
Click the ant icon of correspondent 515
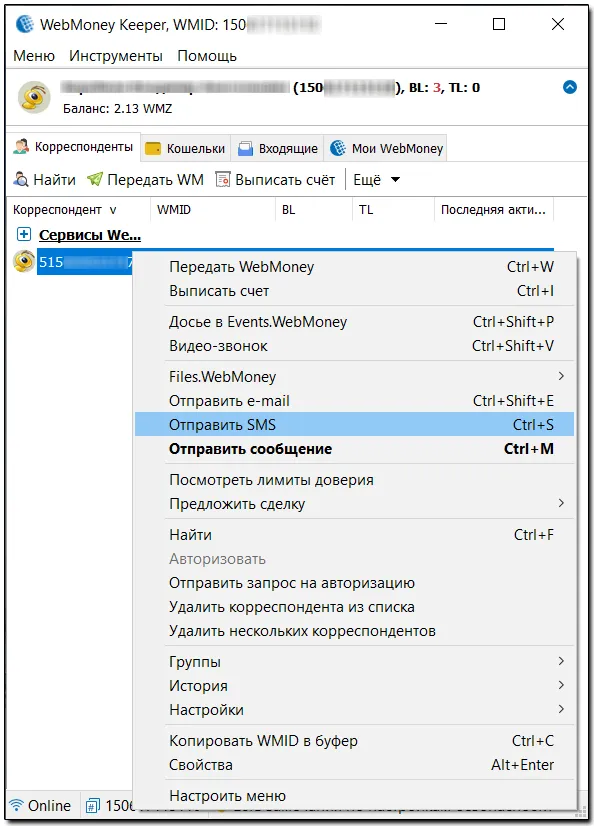click(24, 261)
